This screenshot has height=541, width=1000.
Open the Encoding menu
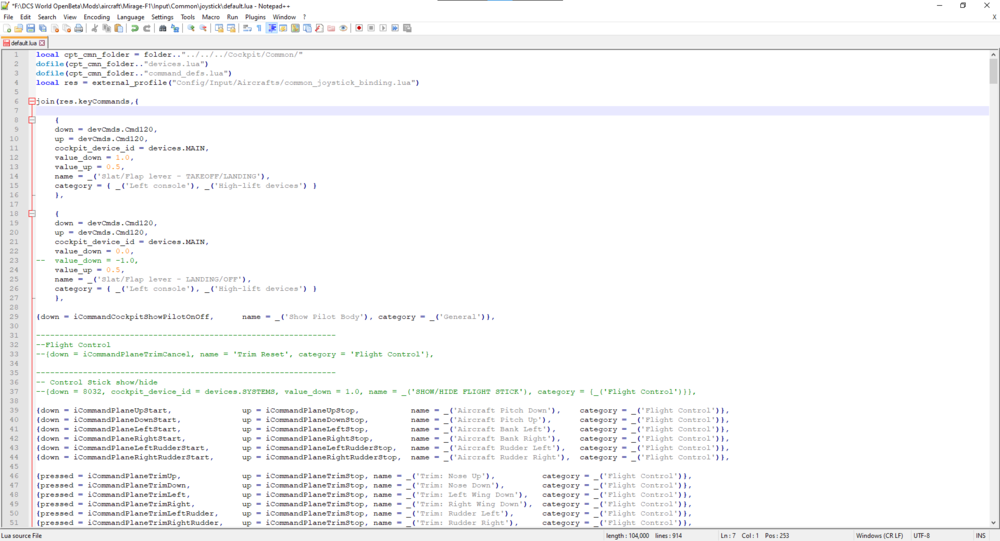(96, 17)
